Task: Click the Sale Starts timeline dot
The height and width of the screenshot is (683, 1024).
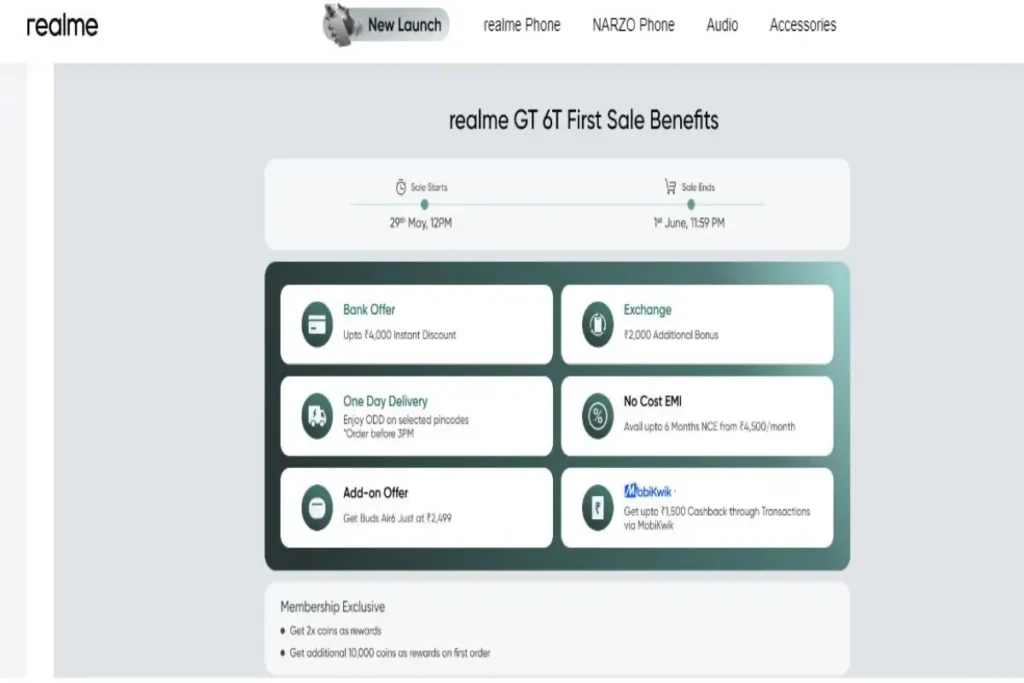Action: pos(424,204)
